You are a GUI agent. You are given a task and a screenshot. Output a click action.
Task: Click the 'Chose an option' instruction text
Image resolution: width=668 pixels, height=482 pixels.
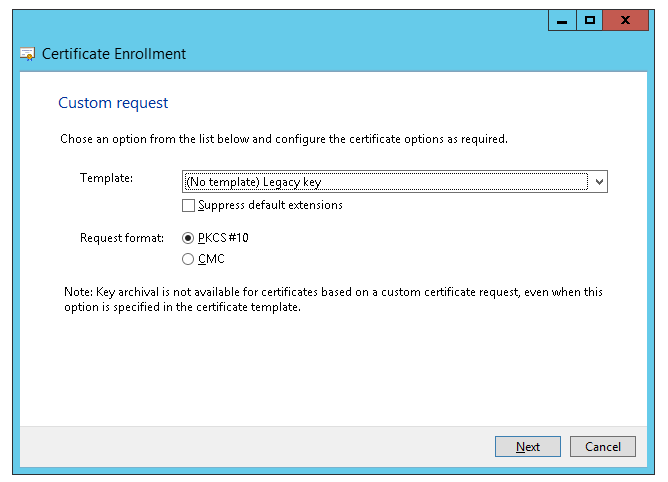tap(283, 139)
